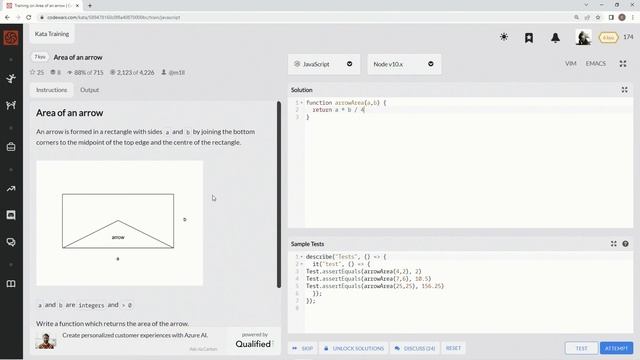Click UNLOCK SOLUTIONS button
The height and width of the screenshot is (360, 640).
pos(354,348)
